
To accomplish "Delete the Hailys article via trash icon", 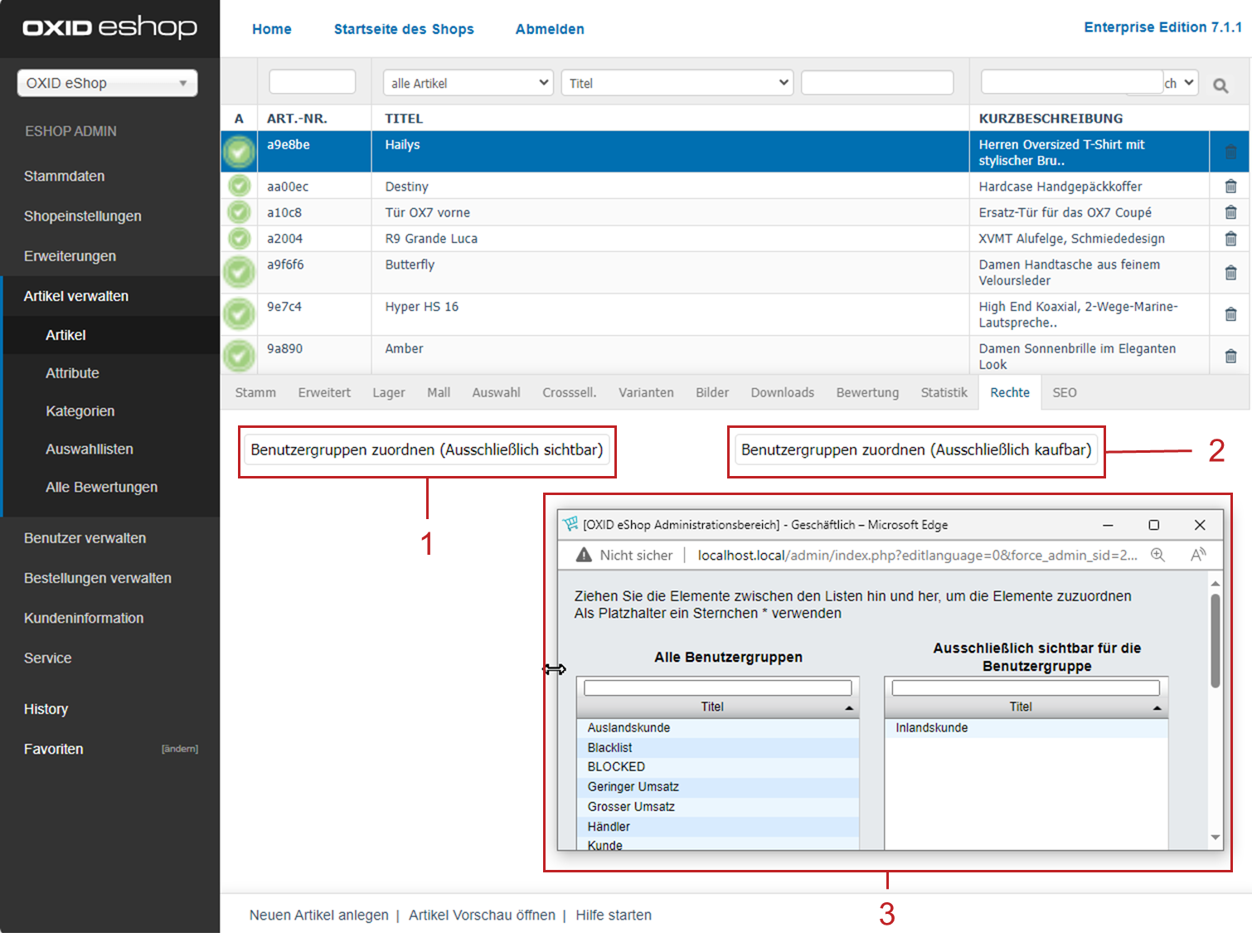I will click(x=1230, y=152).
